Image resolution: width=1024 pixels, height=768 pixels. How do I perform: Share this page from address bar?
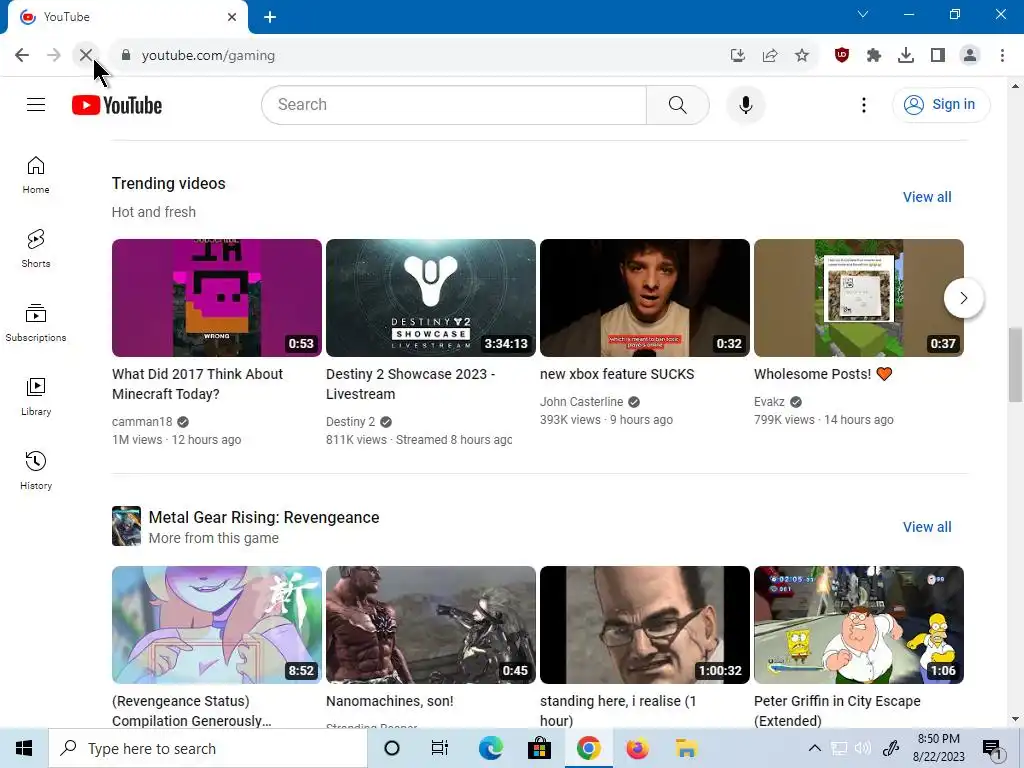coord(770,56)
